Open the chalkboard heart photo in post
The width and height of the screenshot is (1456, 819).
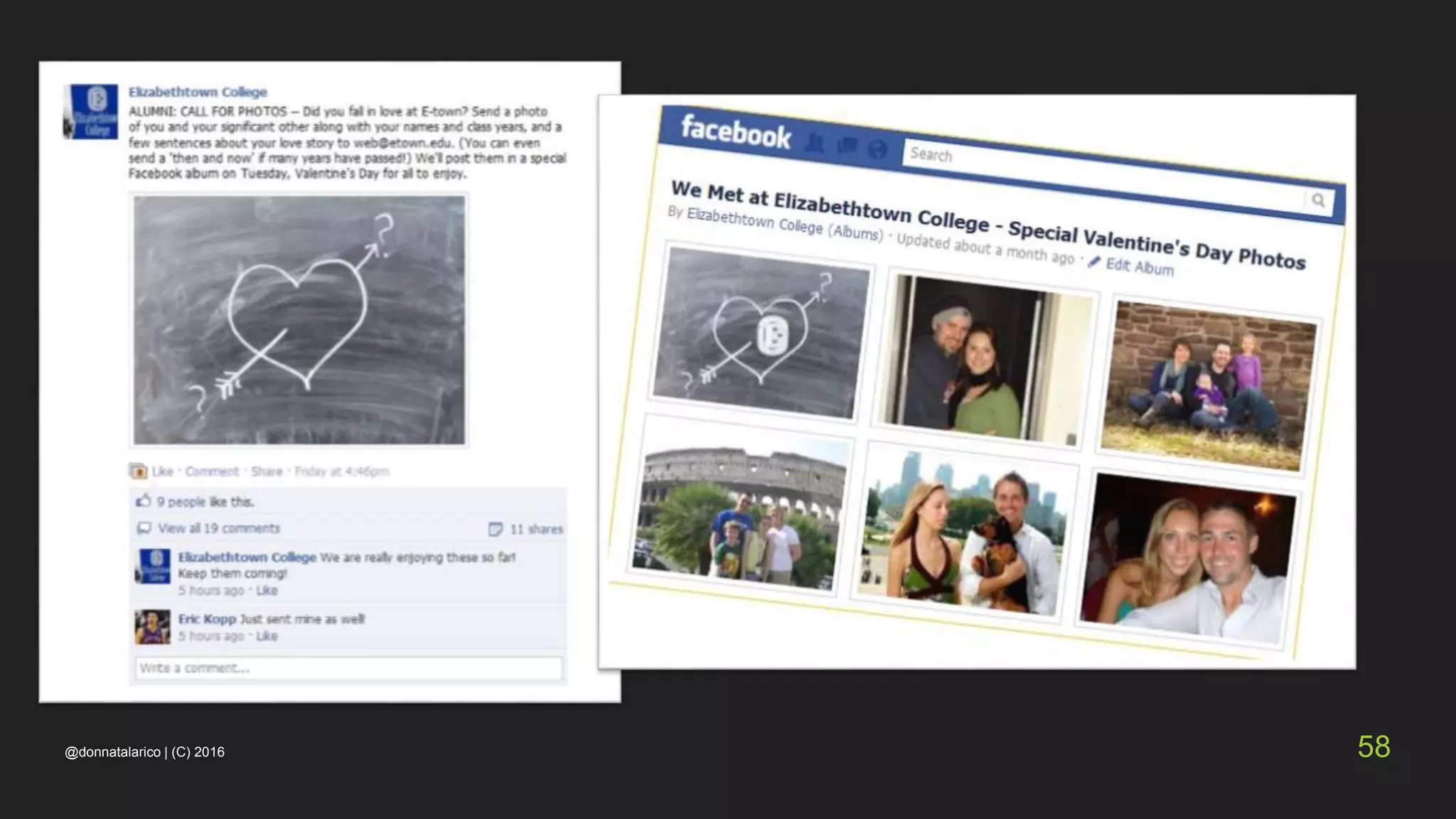[x=299, y=321]
